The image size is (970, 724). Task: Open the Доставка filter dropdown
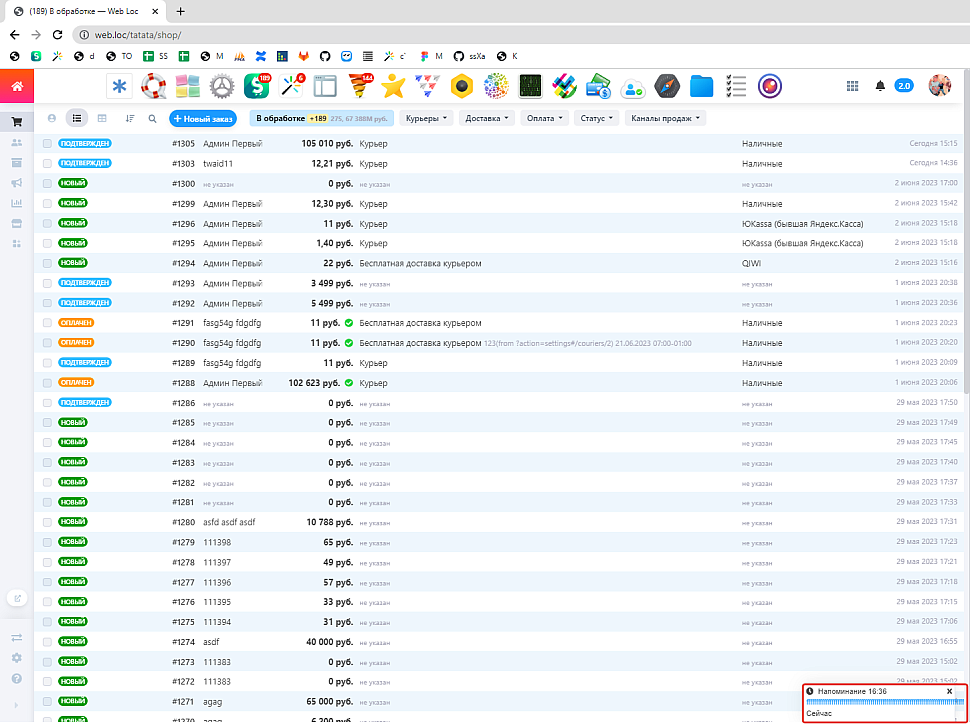pos(488,118)
